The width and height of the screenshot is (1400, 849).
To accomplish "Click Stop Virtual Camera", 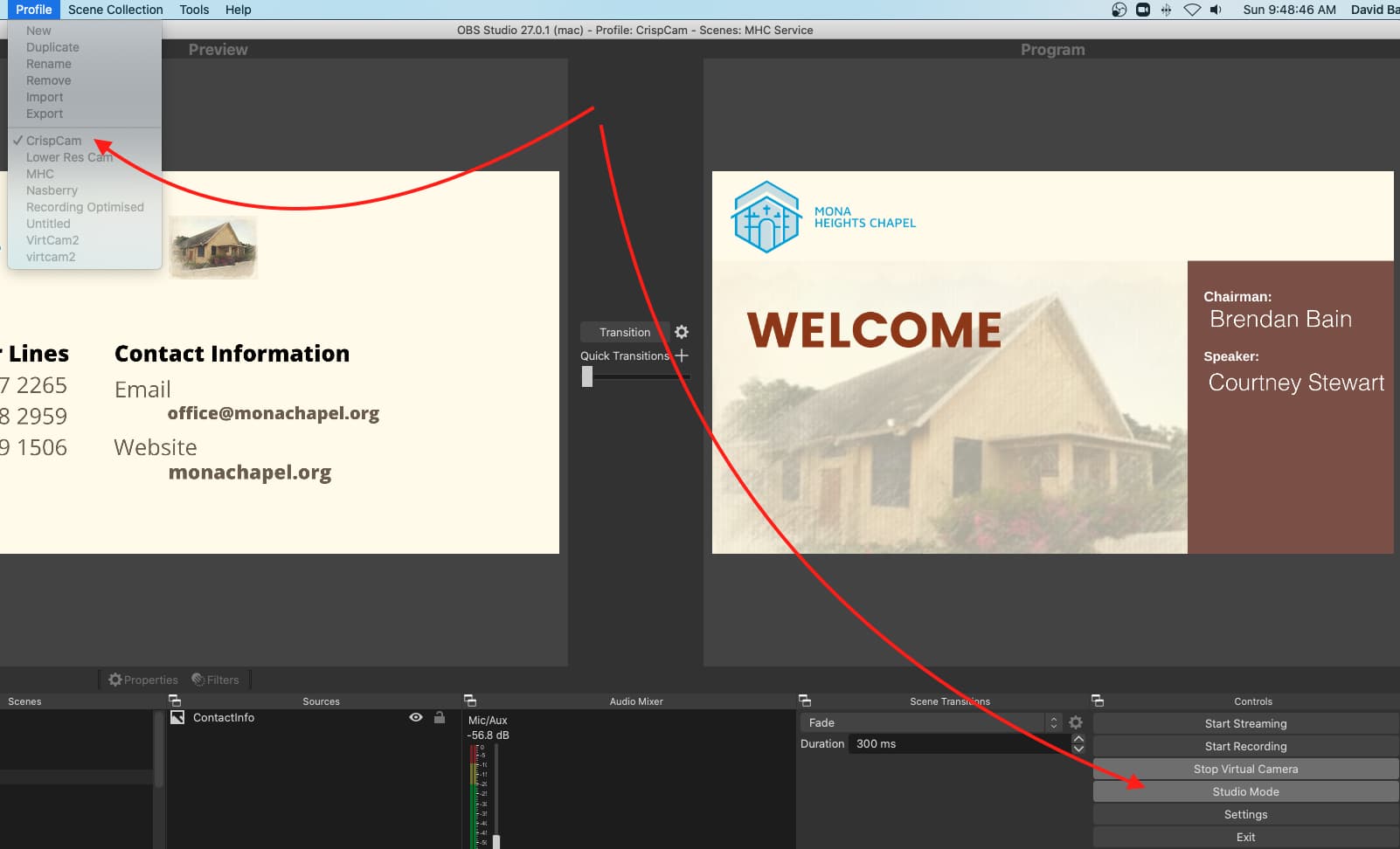I will (1245, 769).
